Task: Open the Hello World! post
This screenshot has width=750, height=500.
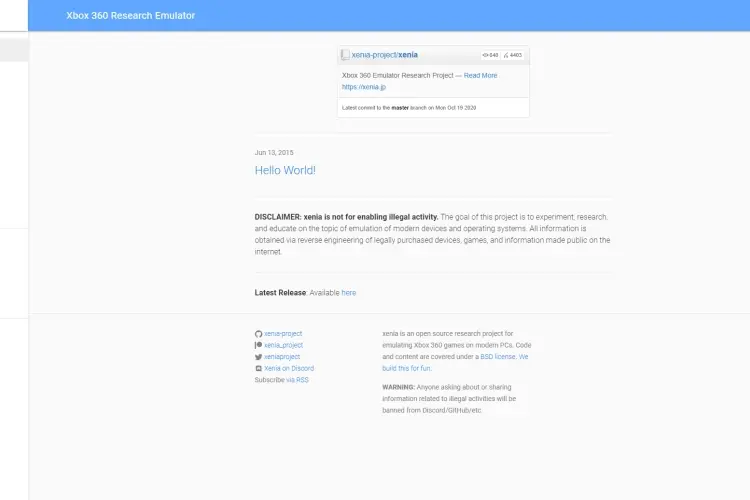Action: coord(285,170)
